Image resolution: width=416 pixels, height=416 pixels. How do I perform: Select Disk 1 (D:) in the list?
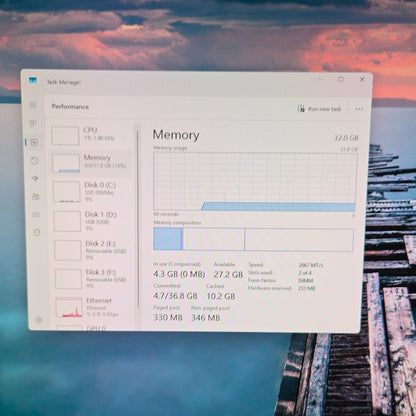click(x=92, y=221)
